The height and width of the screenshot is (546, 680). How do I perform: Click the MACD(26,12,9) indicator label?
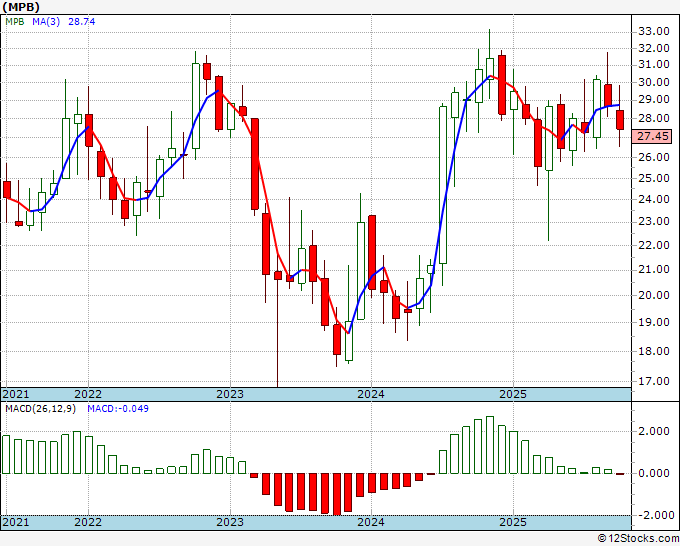[x=40, y=409]
